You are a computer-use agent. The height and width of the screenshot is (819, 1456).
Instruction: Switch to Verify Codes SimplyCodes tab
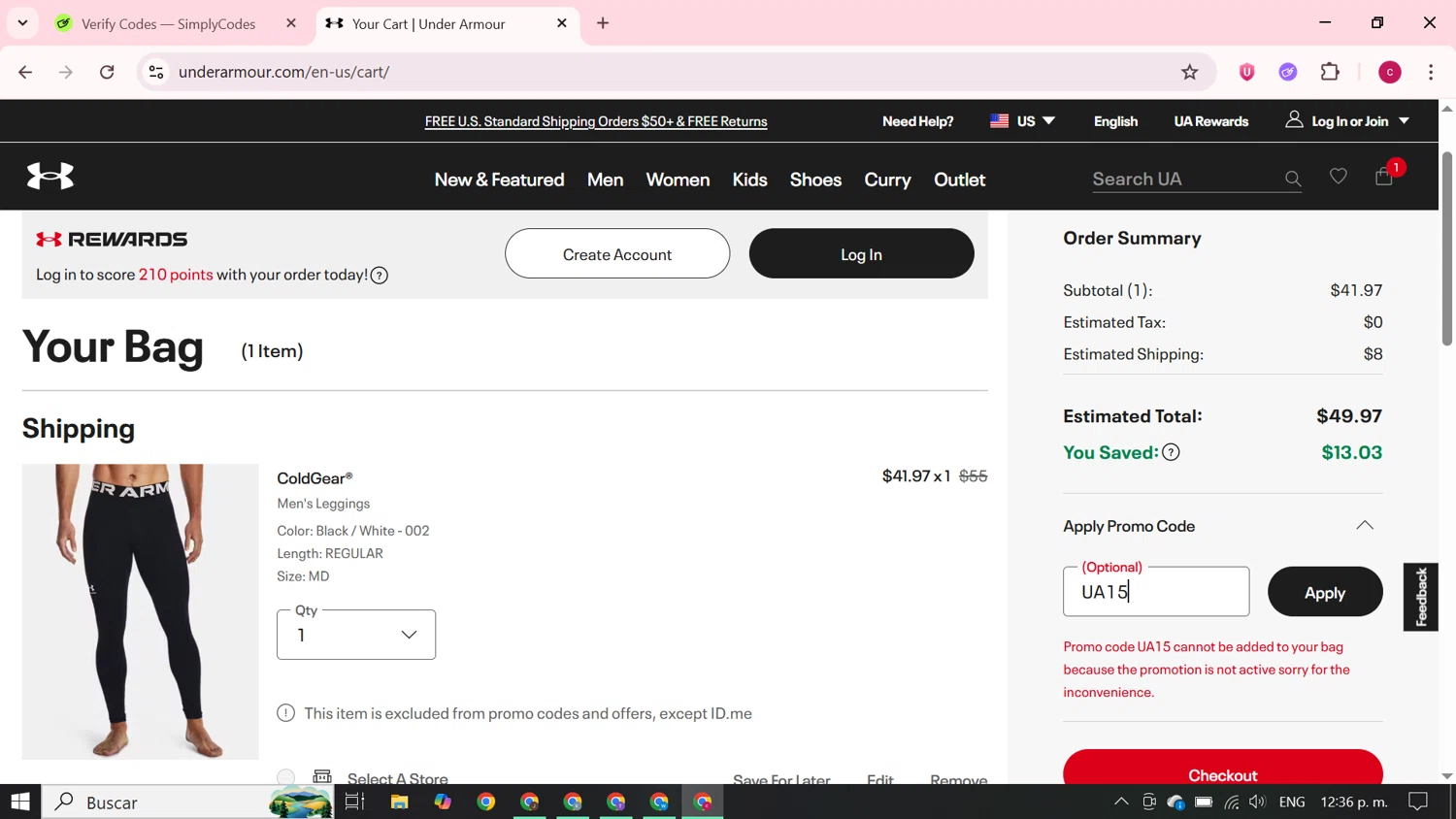[x=168, y=23]
